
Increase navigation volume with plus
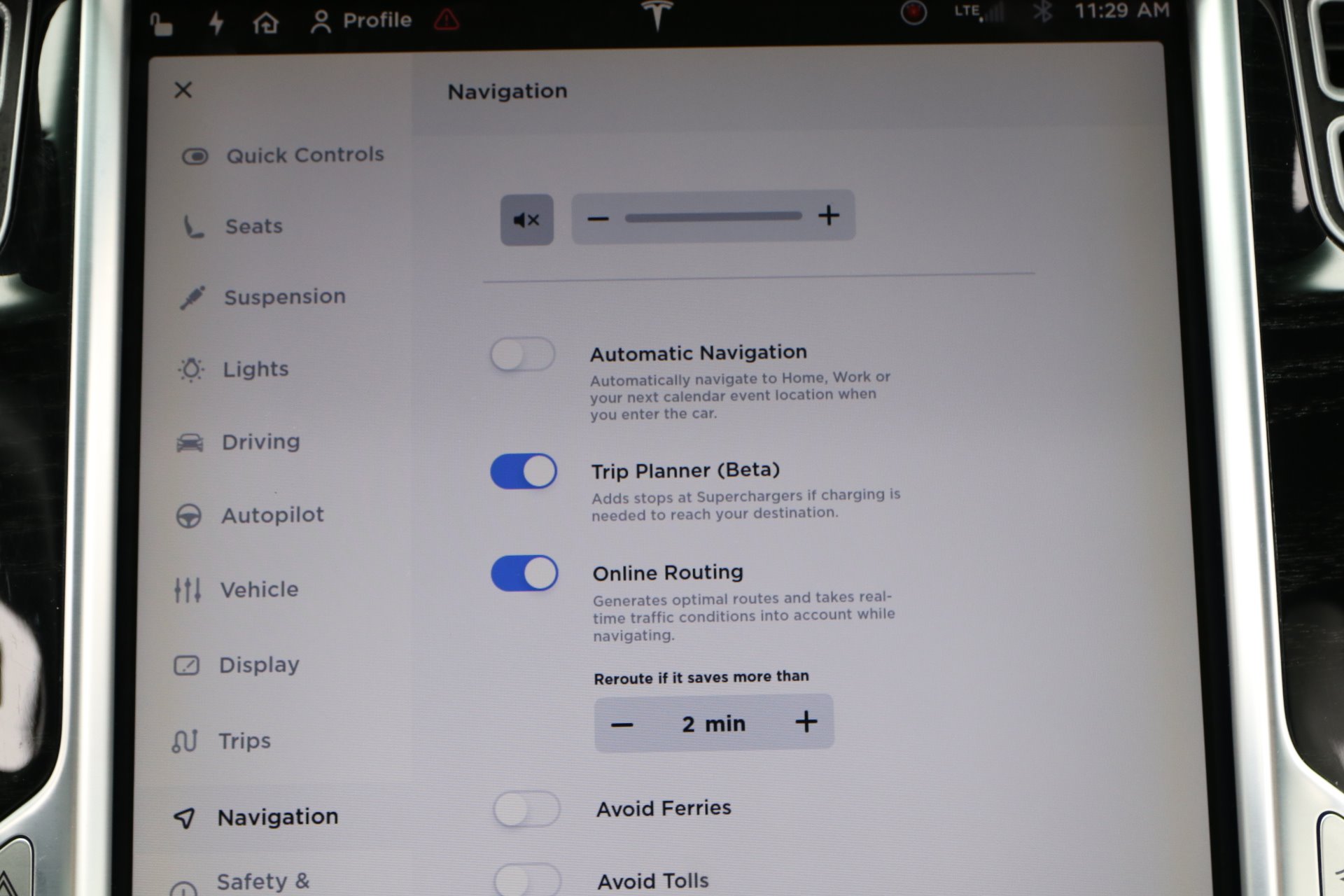point(829,216)
